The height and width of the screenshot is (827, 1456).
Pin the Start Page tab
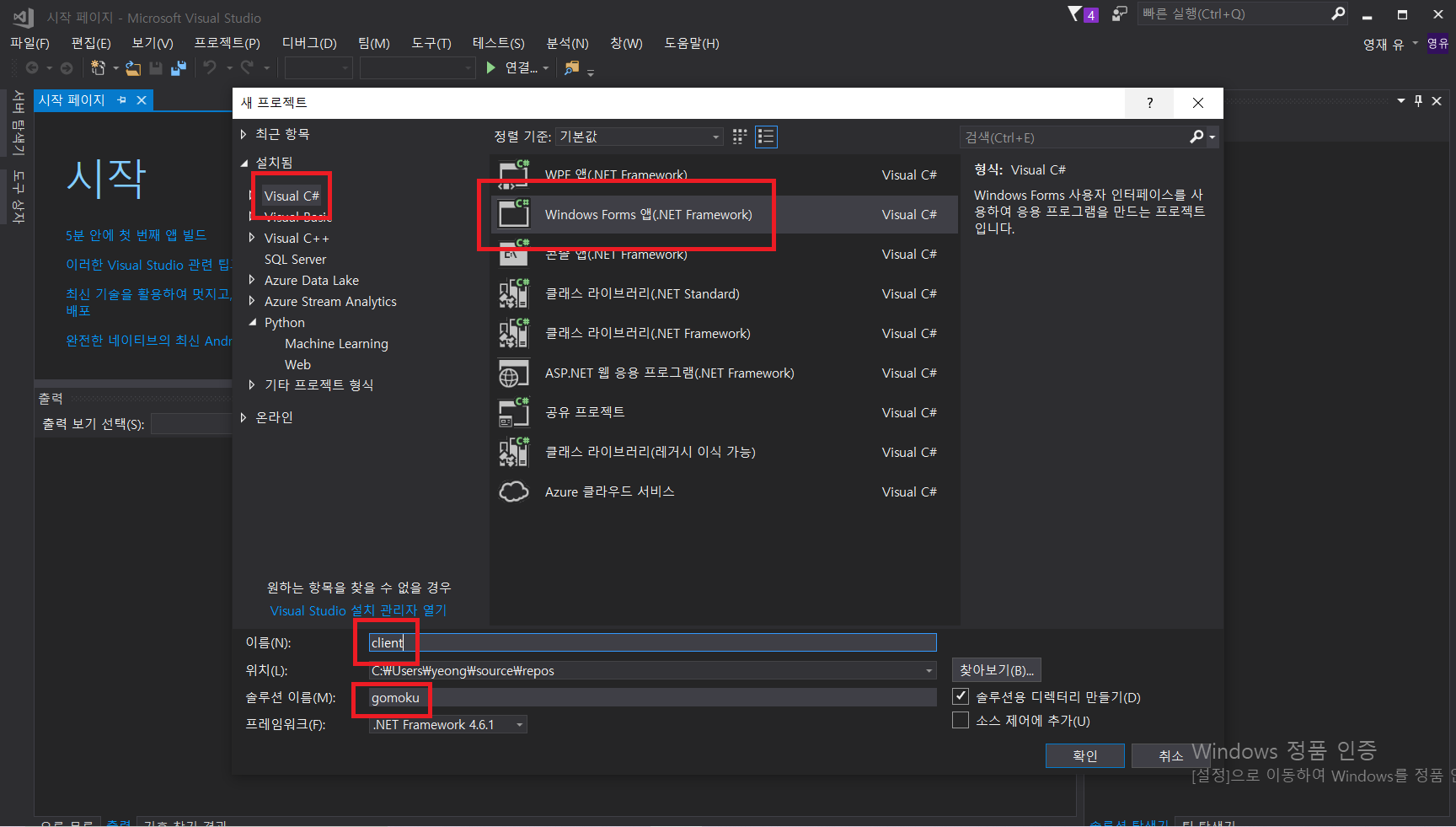122,100
